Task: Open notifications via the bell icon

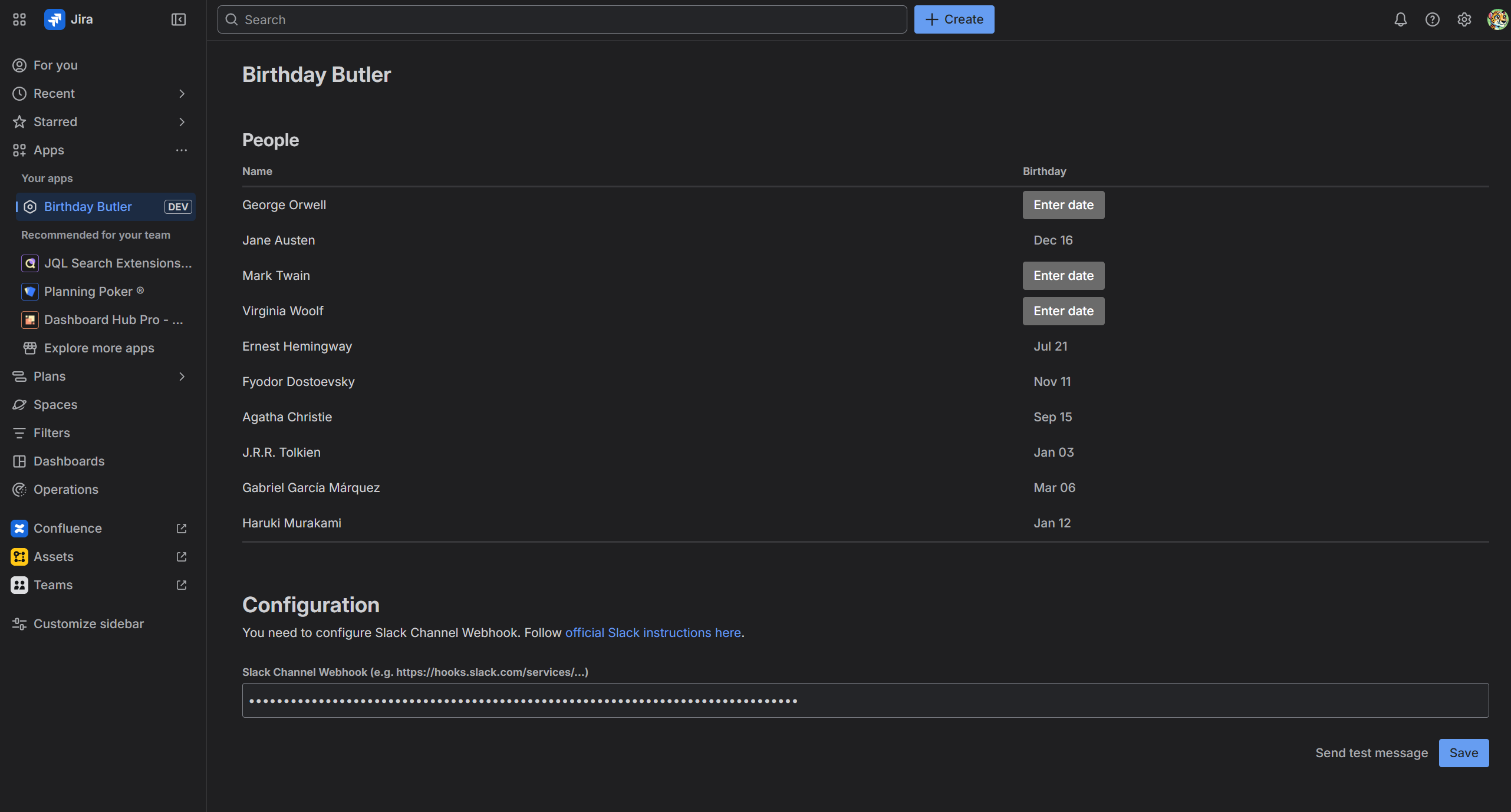Action: tap(1400, 19)
